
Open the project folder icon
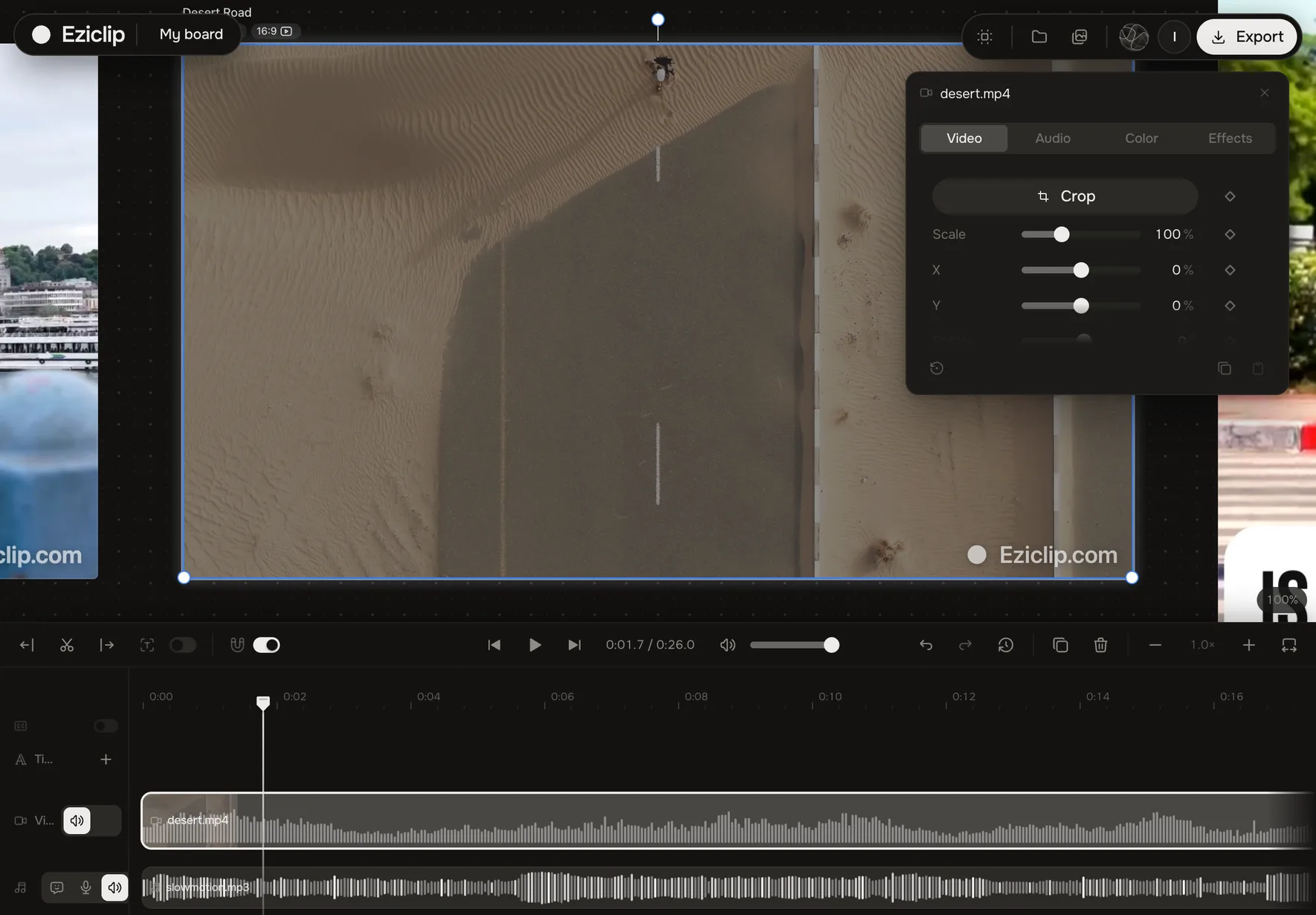pyautogui.click(x=1039, y=36)
